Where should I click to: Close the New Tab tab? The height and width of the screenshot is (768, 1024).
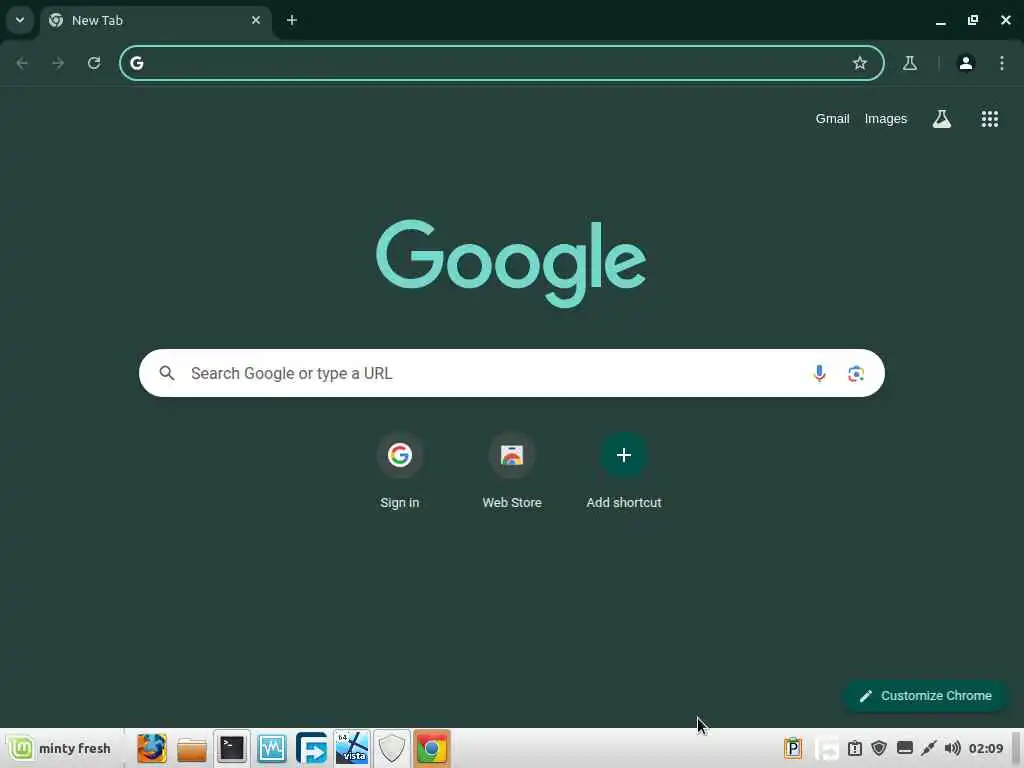pos(256,20)
